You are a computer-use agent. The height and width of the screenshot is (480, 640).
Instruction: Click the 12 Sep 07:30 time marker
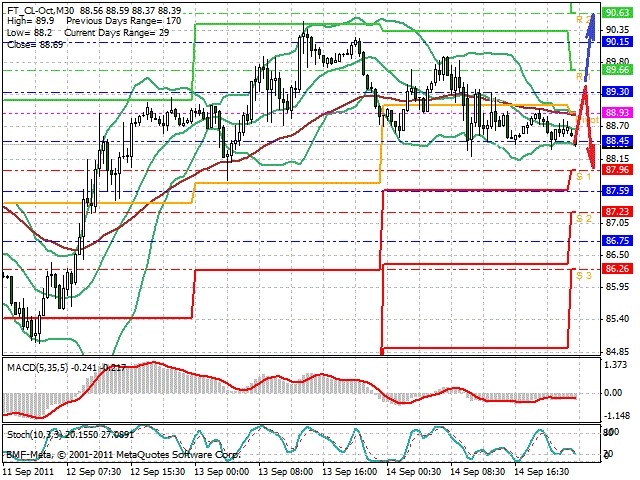(94, 472)
